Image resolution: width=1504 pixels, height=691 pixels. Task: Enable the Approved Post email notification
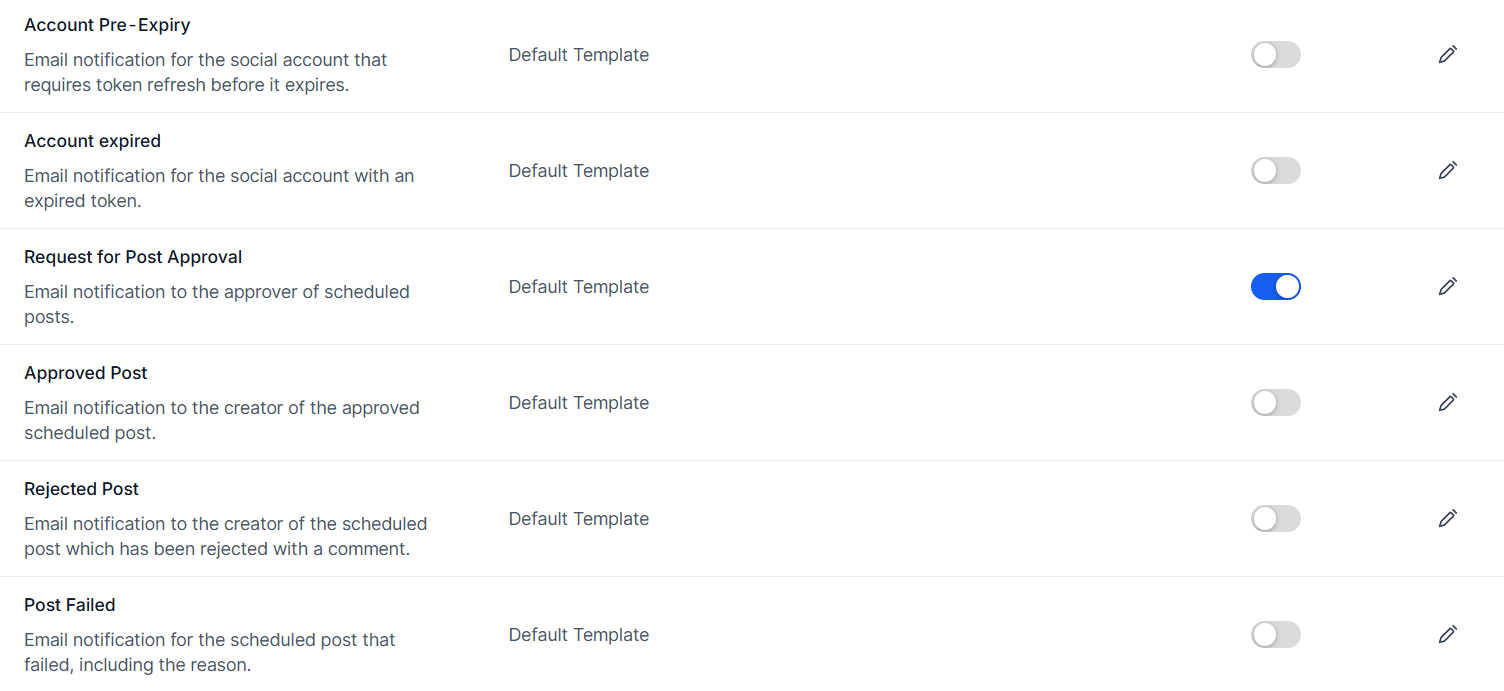point(1275,403)
